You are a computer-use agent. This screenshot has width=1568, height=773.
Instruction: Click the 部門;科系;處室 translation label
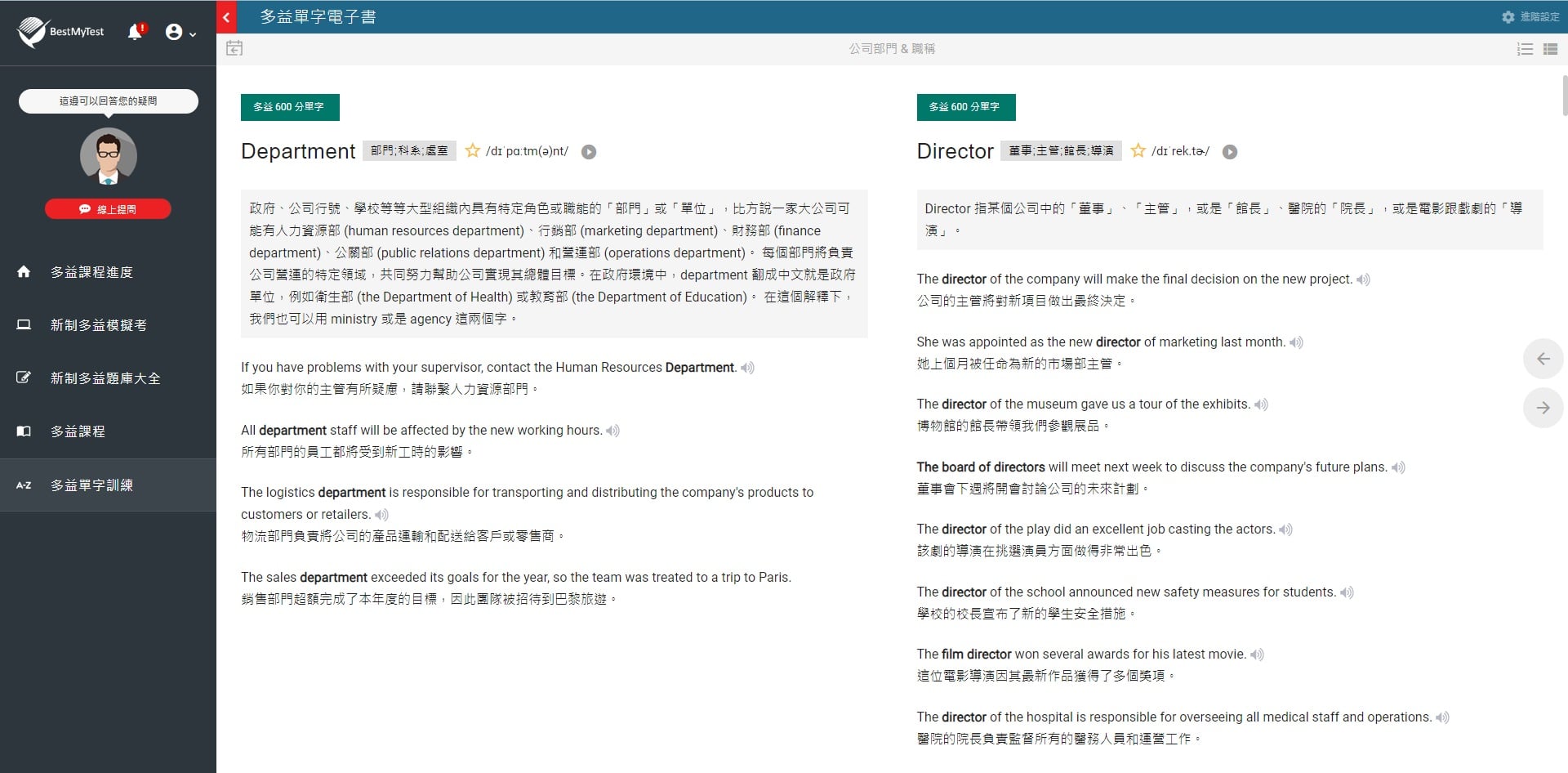tap(409, 151)
